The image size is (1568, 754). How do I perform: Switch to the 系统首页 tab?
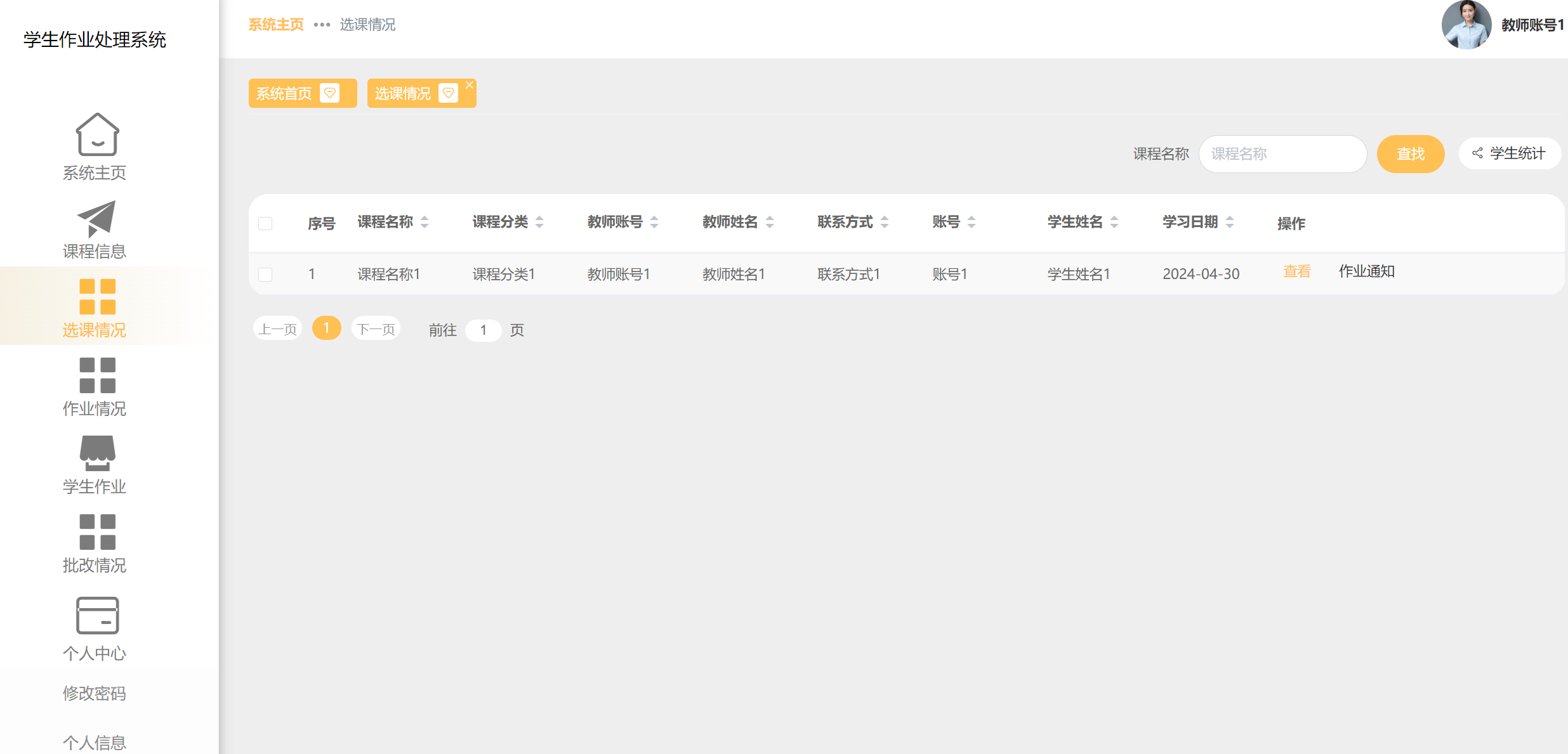(x=284, y=94)
